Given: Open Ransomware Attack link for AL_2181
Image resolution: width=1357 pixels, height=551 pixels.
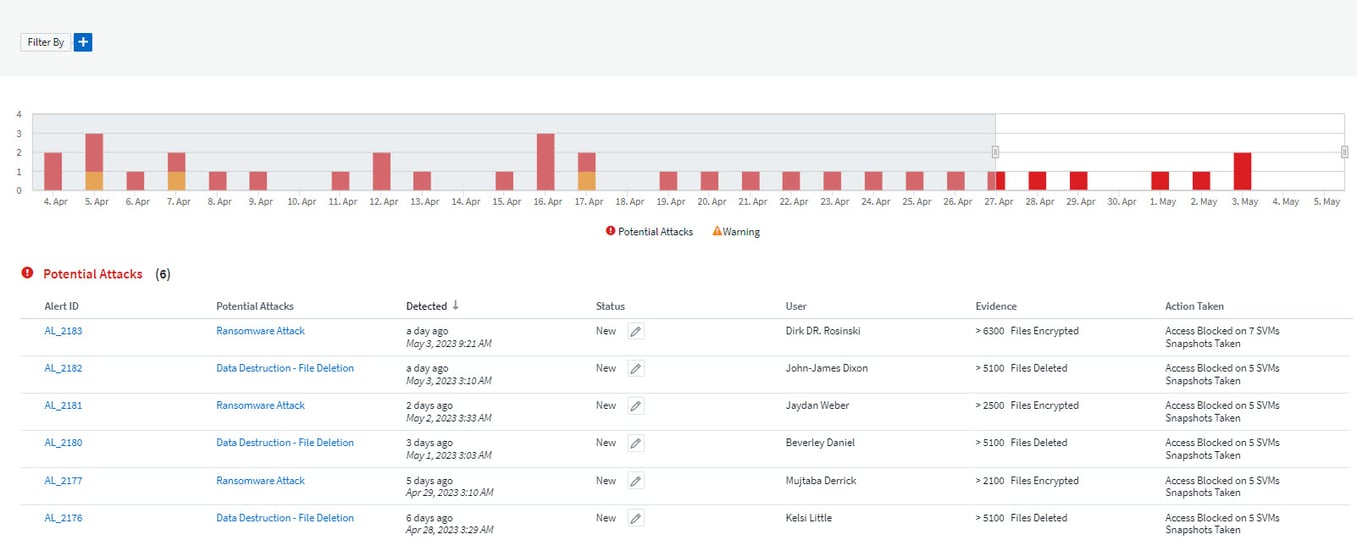Looking at the screenshot, I should click(x=260, y=406).
